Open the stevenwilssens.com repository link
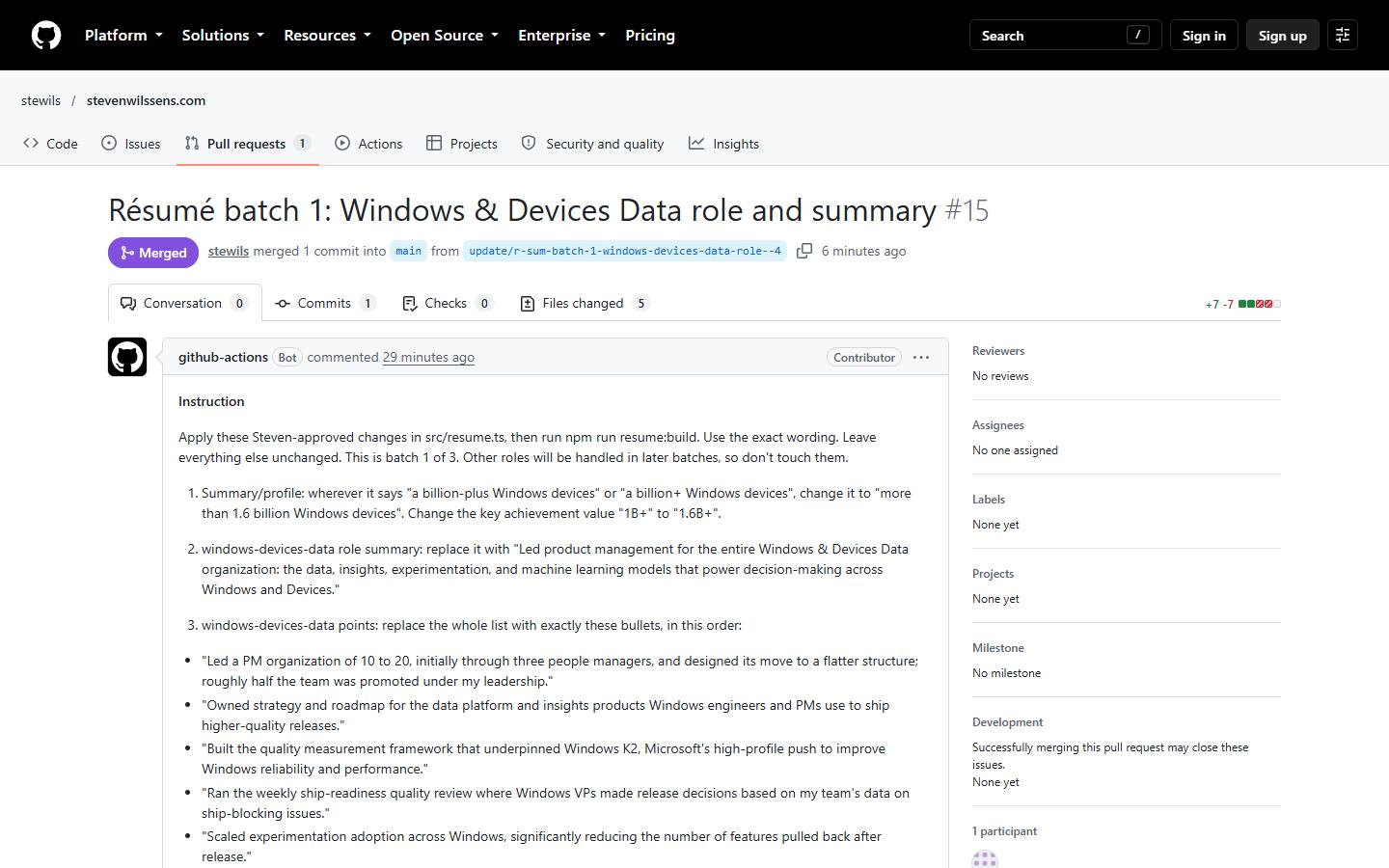Viewport: 1389px width, 868px height. point(146,100)
